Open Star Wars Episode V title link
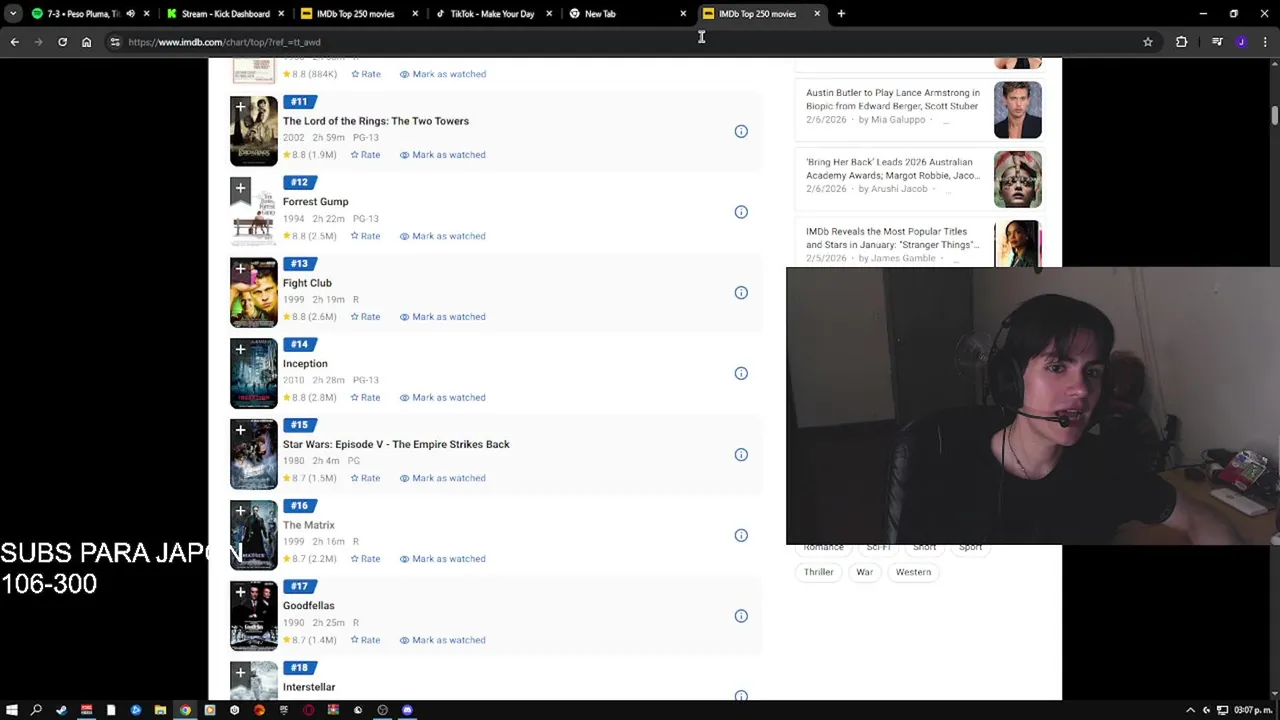Viewport: 1280px width, 720px height. 396,444
